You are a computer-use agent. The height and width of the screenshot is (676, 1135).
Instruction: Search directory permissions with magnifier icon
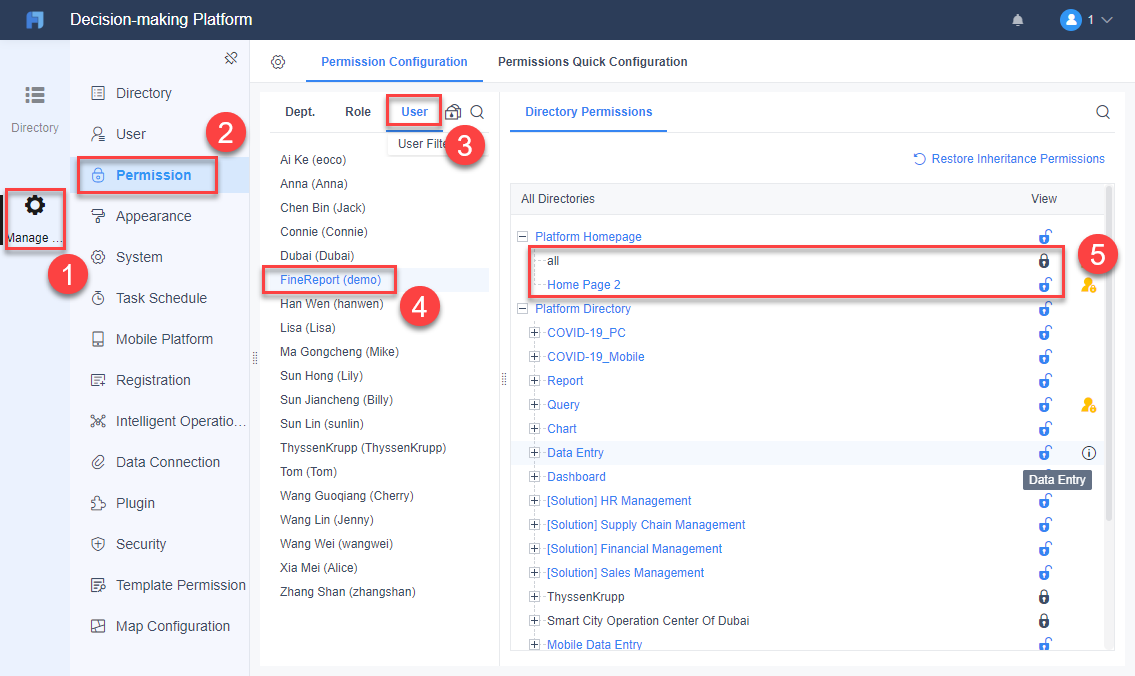[1102, 112]
